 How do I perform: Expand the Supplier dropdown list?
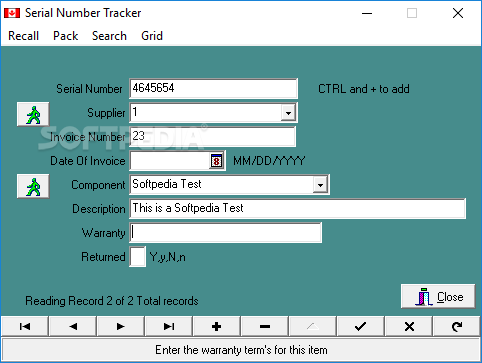pos(288,113)
